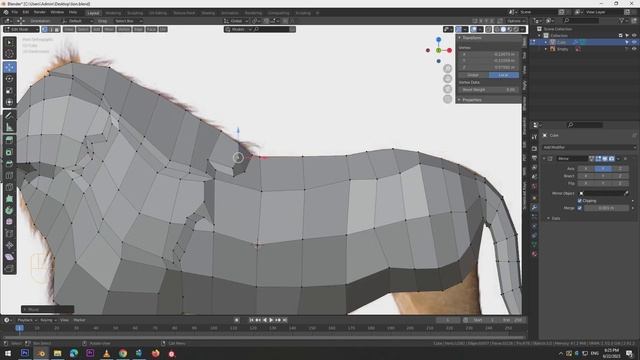Open the Window menu
Viewport: 640px width, 360px height.
(57, 12)
